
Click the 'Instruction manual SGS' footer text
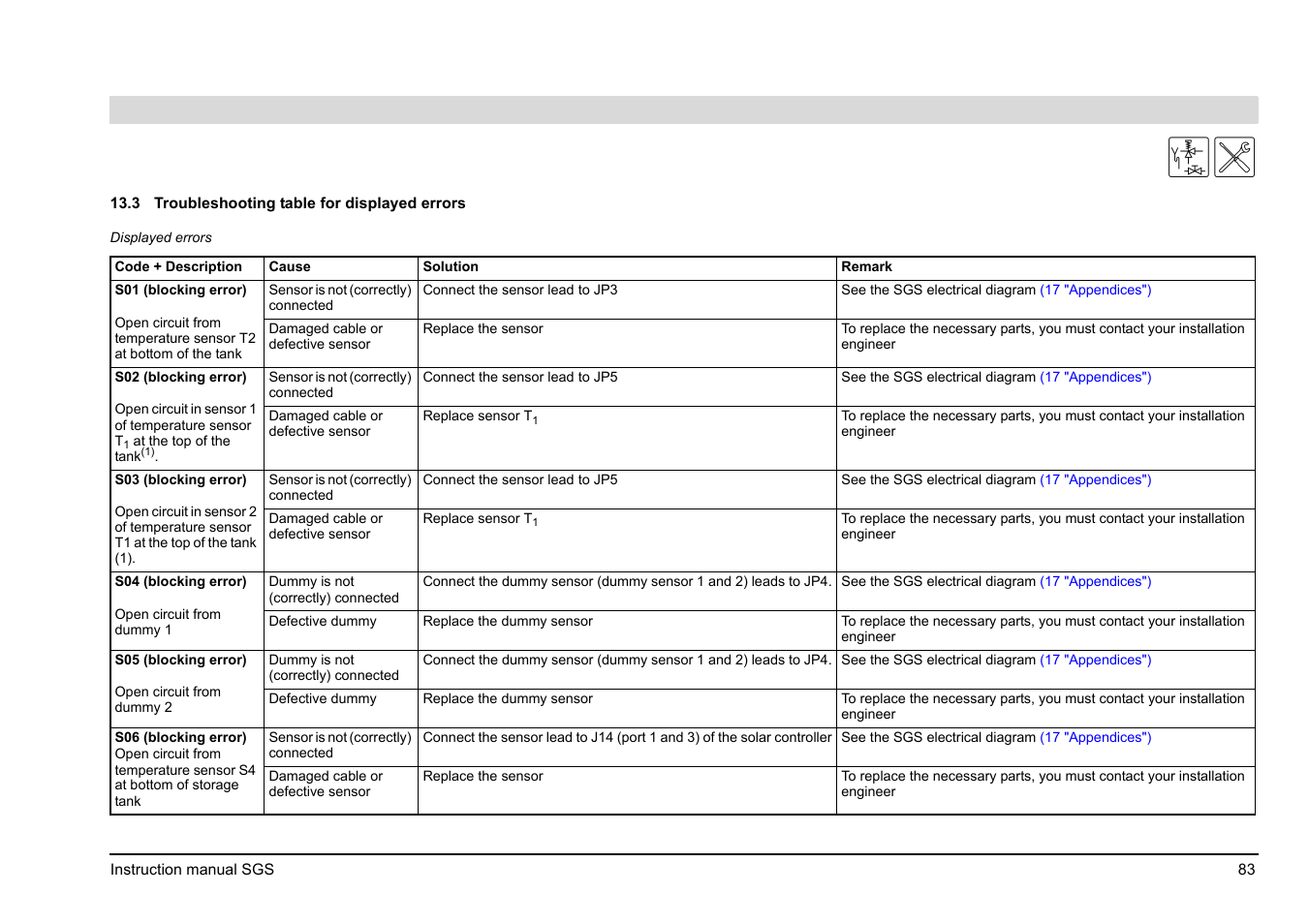pos(192,870)
